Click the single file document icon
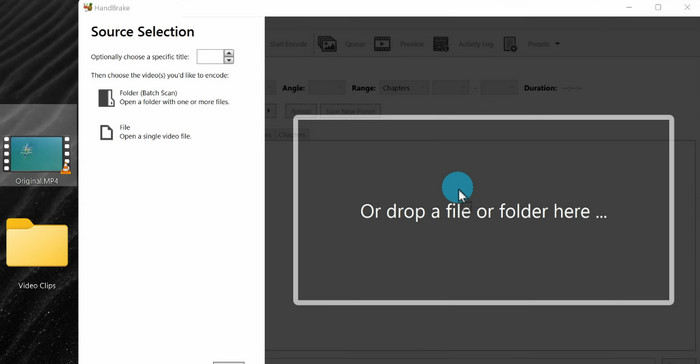Image resolution: width=700 pixels, height=364 pixels. click(x=106, y=133)
